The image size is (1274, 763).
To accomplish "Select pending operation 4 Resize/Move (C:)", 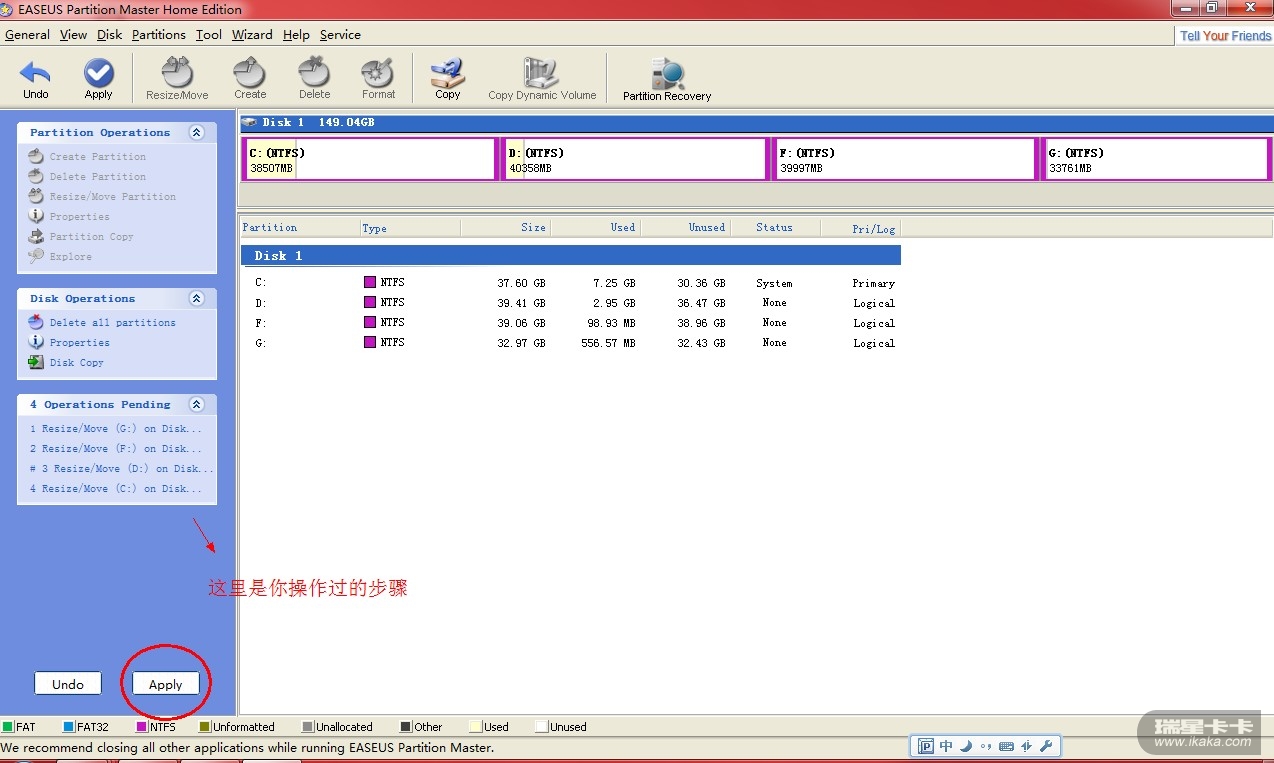I will click(x=116, y=489).
